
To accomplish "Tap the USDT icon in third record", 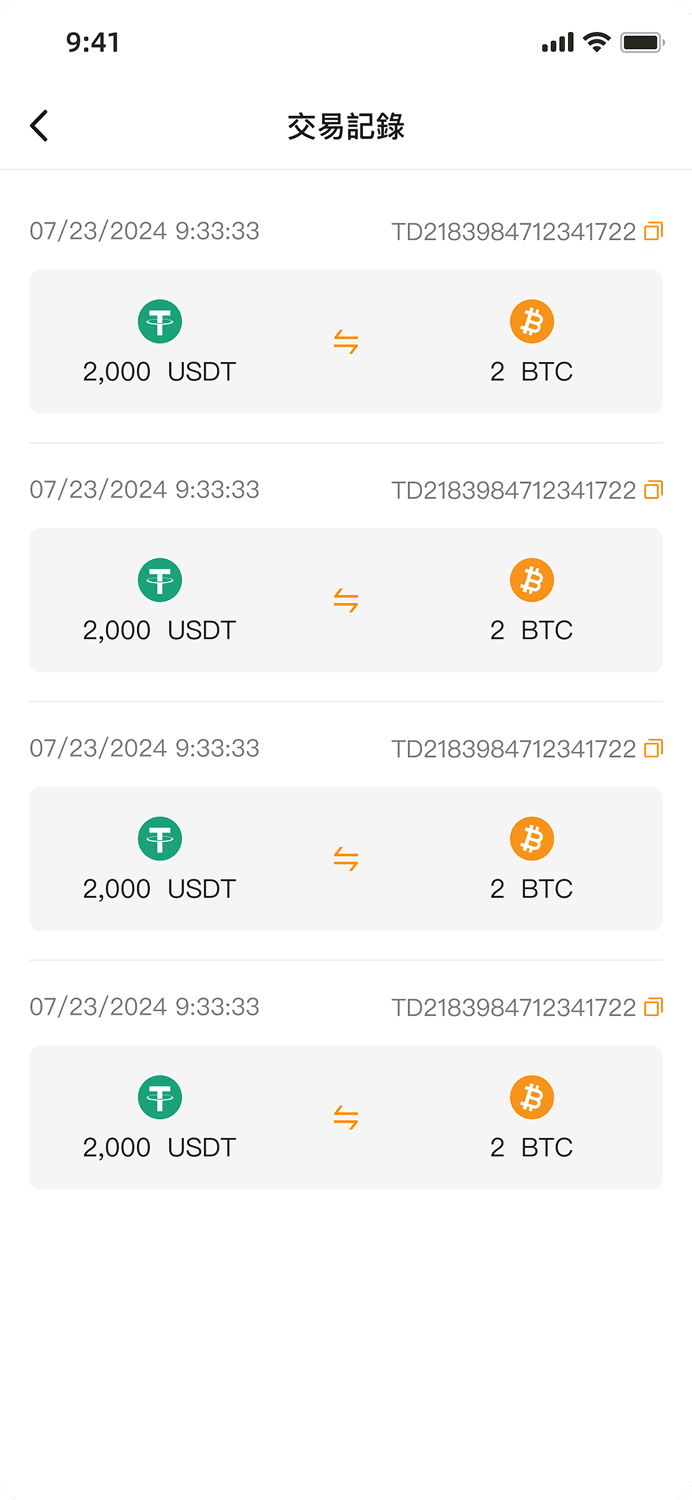I will pyautogui.click(x=160, y=839).
